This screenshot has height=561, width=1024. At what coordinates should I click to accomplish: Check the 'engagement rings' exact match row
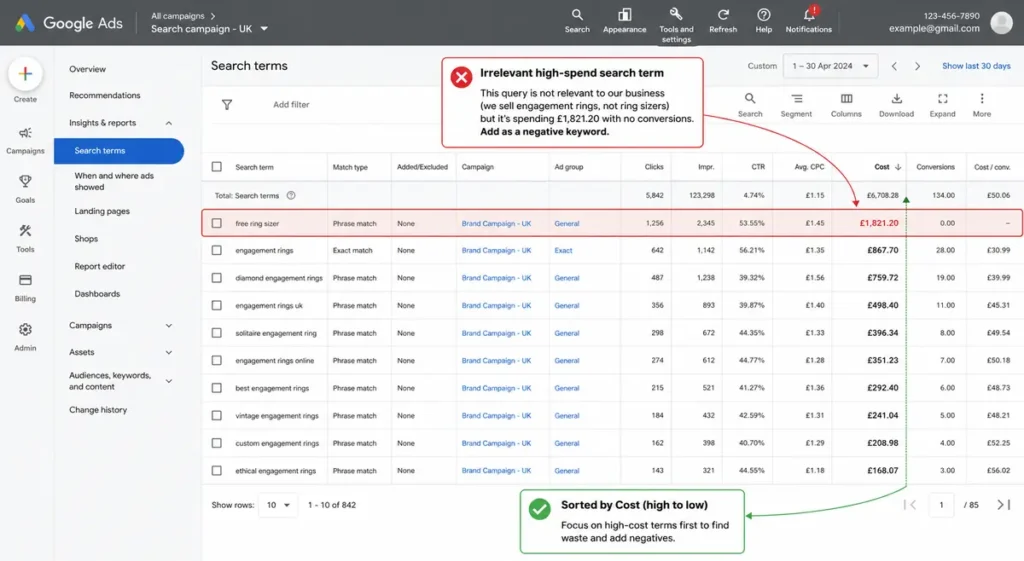217,250
